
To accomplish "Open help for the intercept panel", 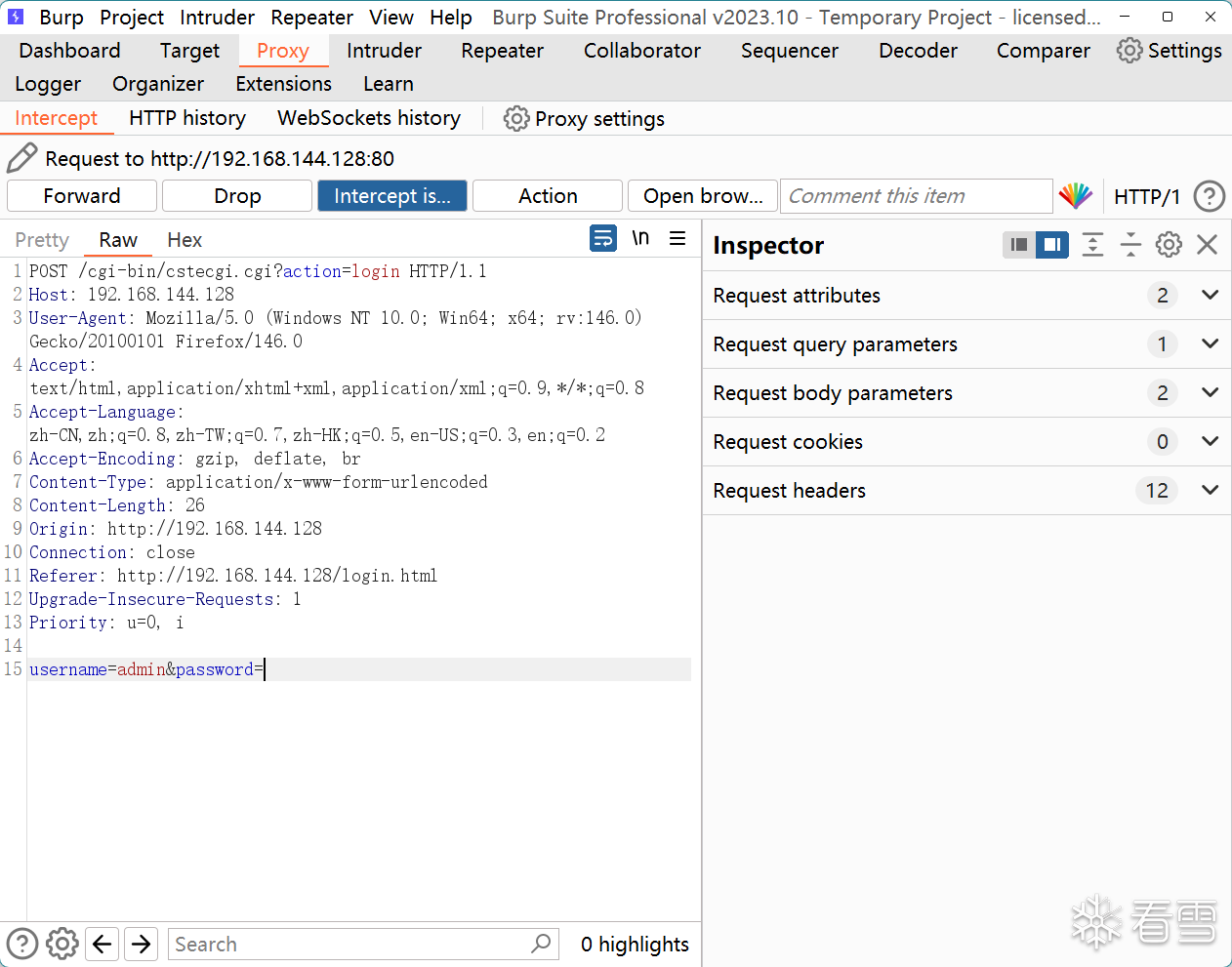I will point(1210,196).
